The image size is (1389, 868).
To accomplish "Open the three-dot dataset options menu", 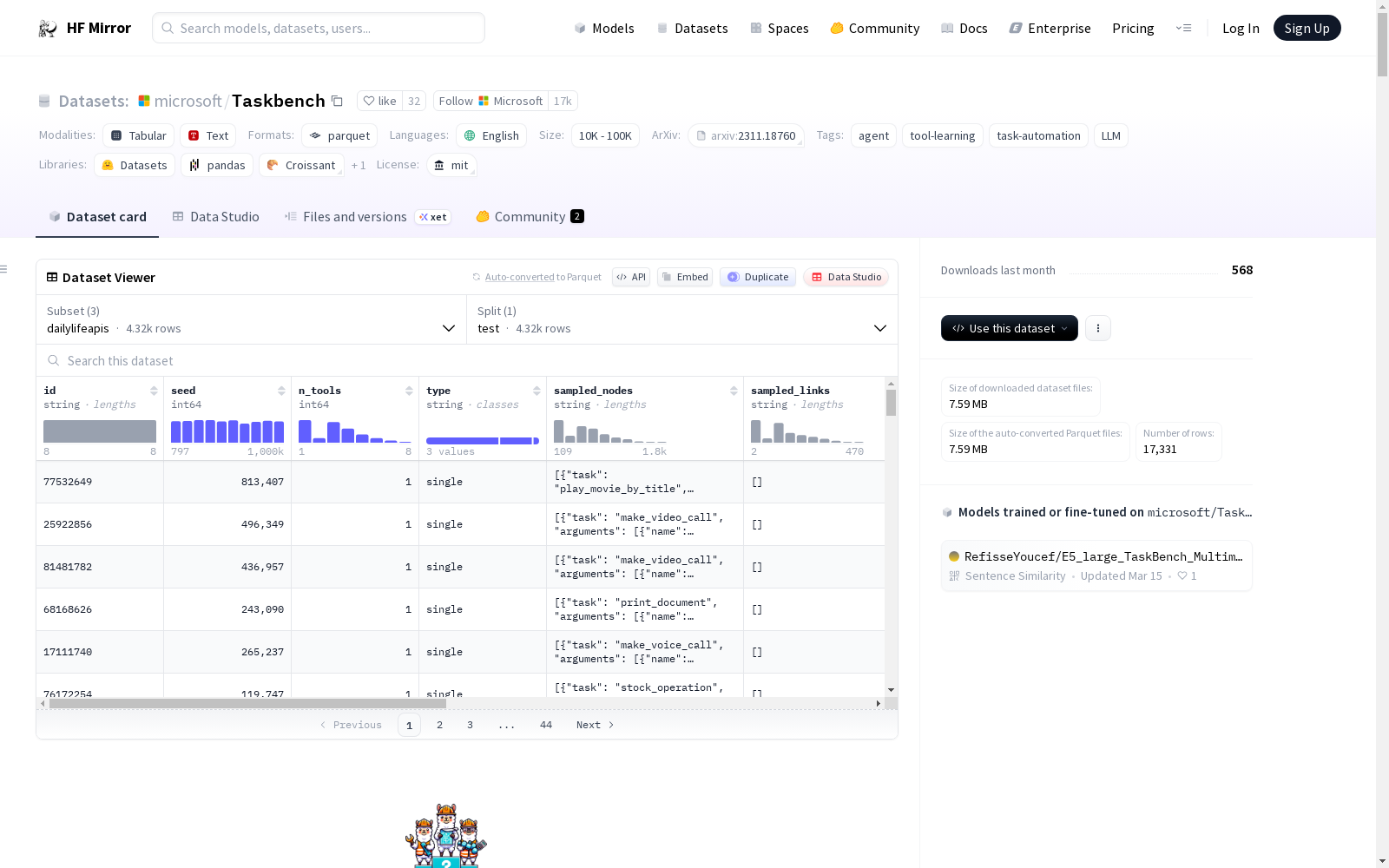I will [x=1098, y=328].
